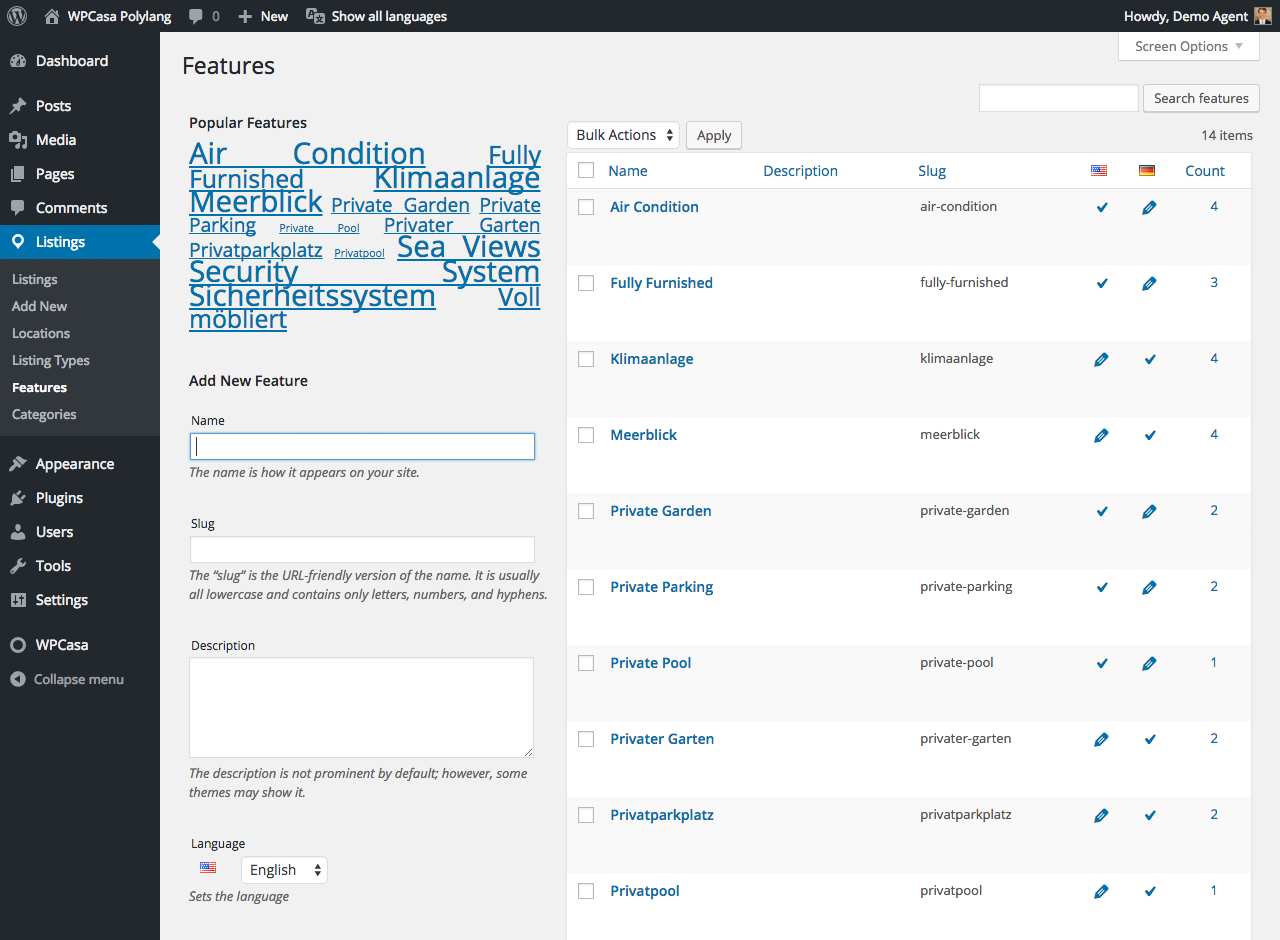Check the Fully Furnished row checkbox

pos(586,283)
